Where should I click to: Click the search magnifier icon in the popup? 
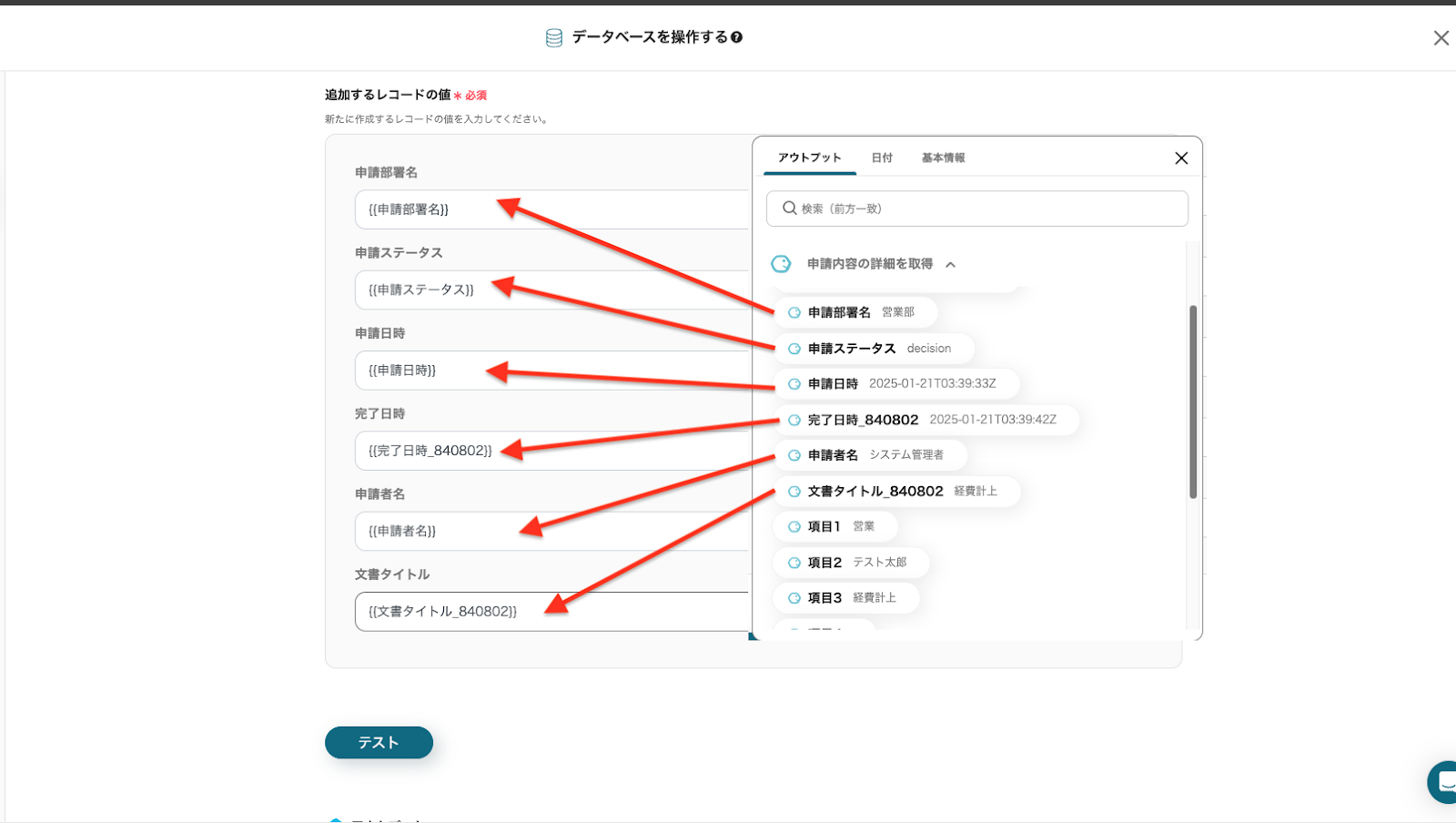[x=789, y=208]
